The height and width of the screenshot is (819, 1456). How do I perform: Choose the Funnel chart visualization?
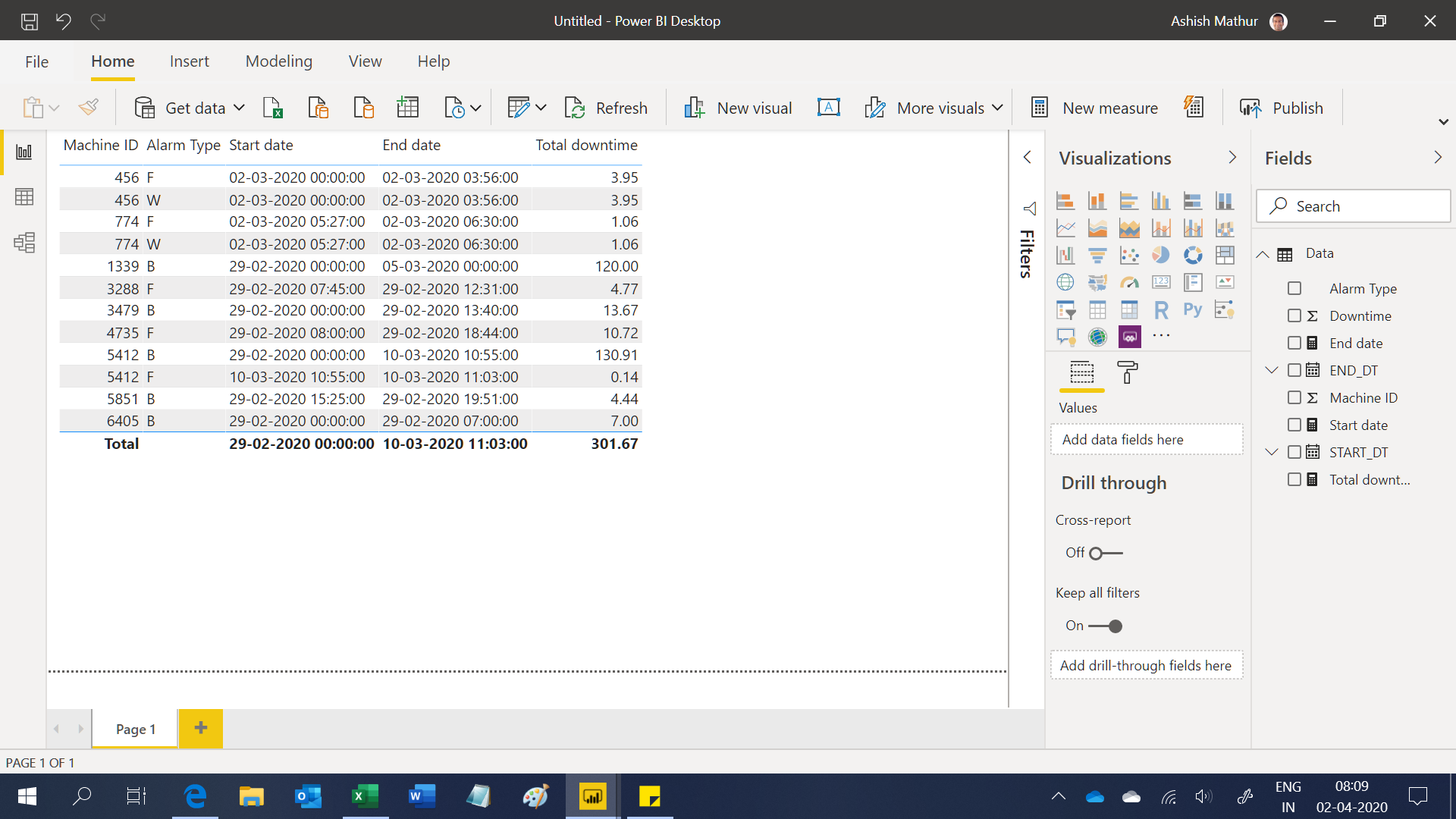1097,255
